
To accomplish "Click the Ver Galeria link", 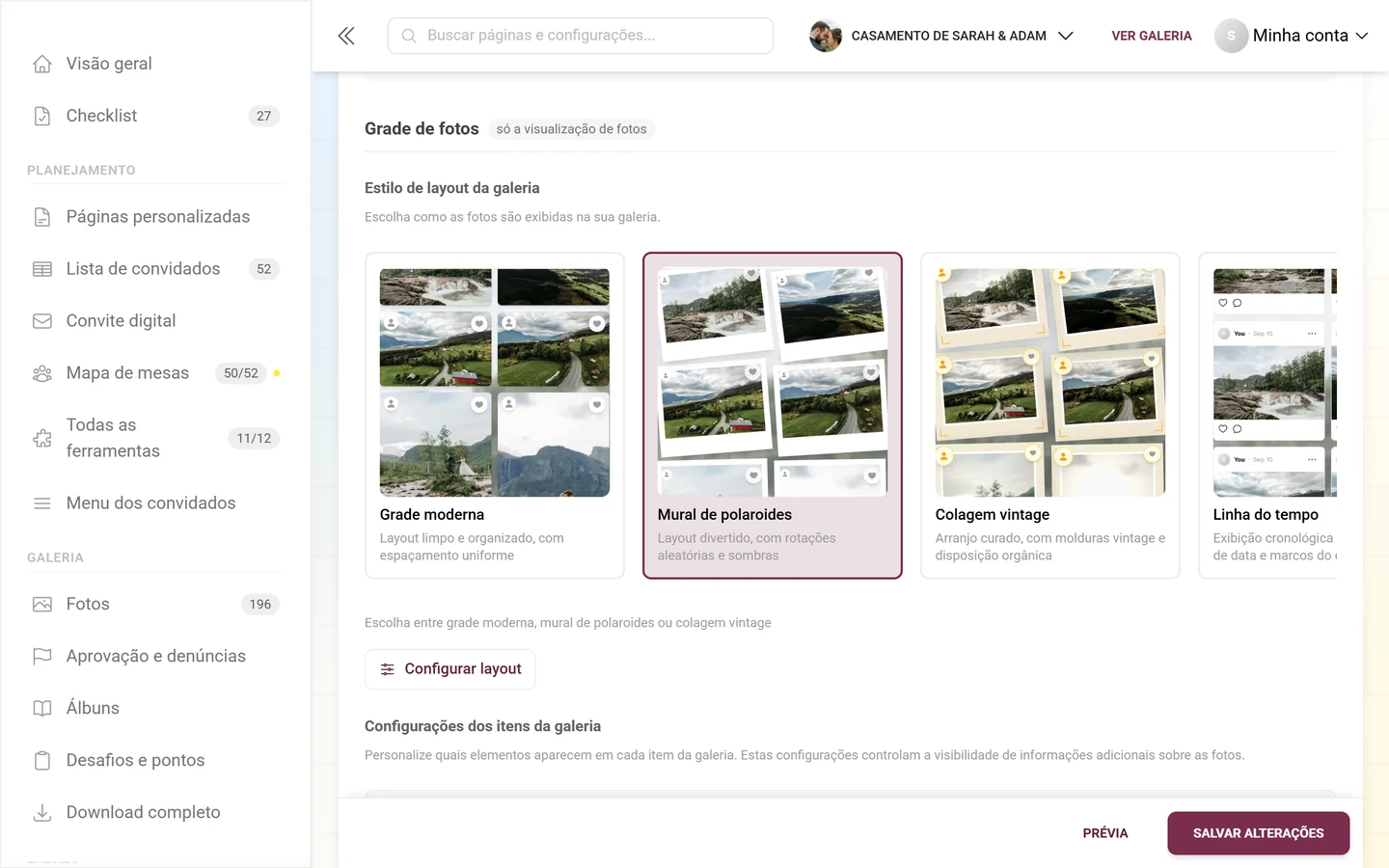I will pos(1152,36).
